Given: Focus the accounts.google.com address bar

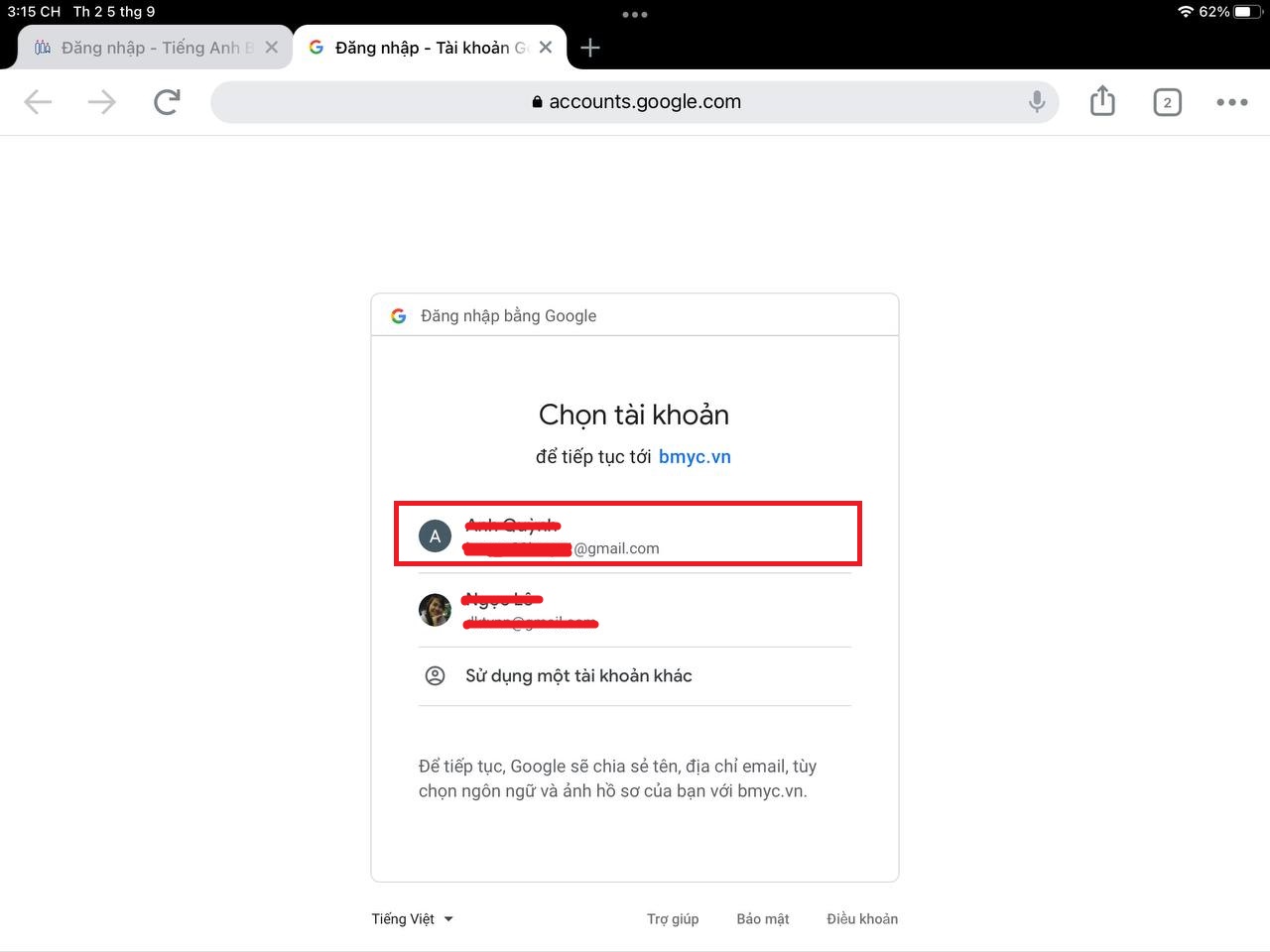Looking at the screenshot, I should [x=635, y=101].
